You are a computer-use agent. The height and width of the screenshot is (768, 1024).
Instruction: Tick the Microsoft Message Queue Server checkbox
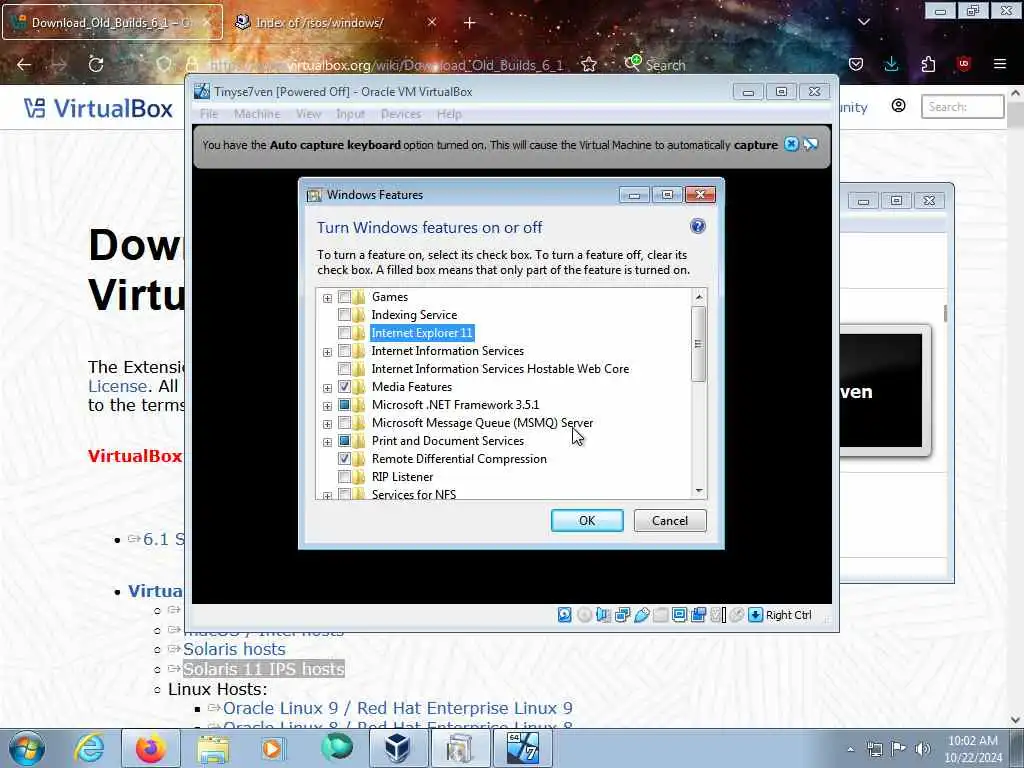tap(344, 423)
